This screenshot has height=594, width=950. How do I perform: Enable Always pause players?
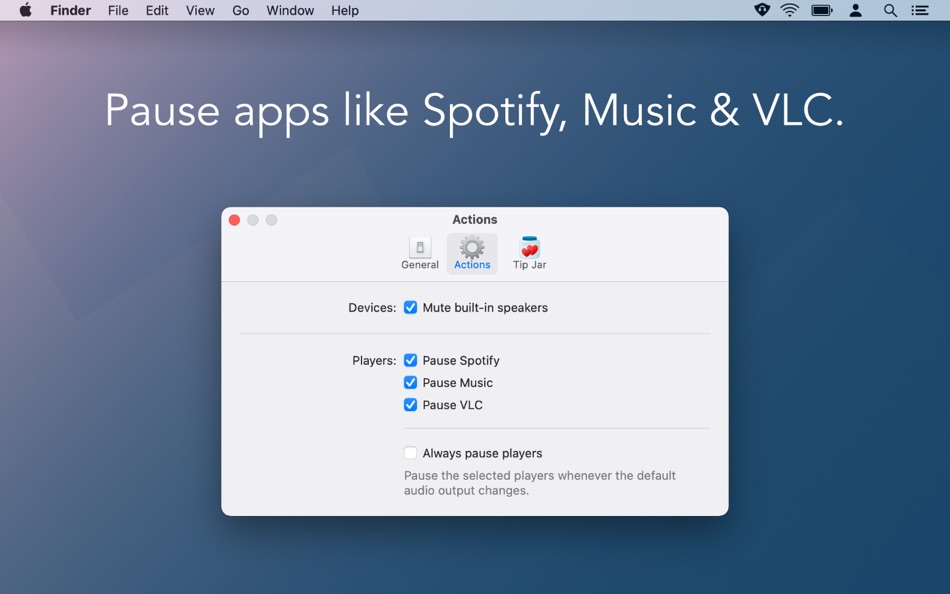[x=410, y=452]
